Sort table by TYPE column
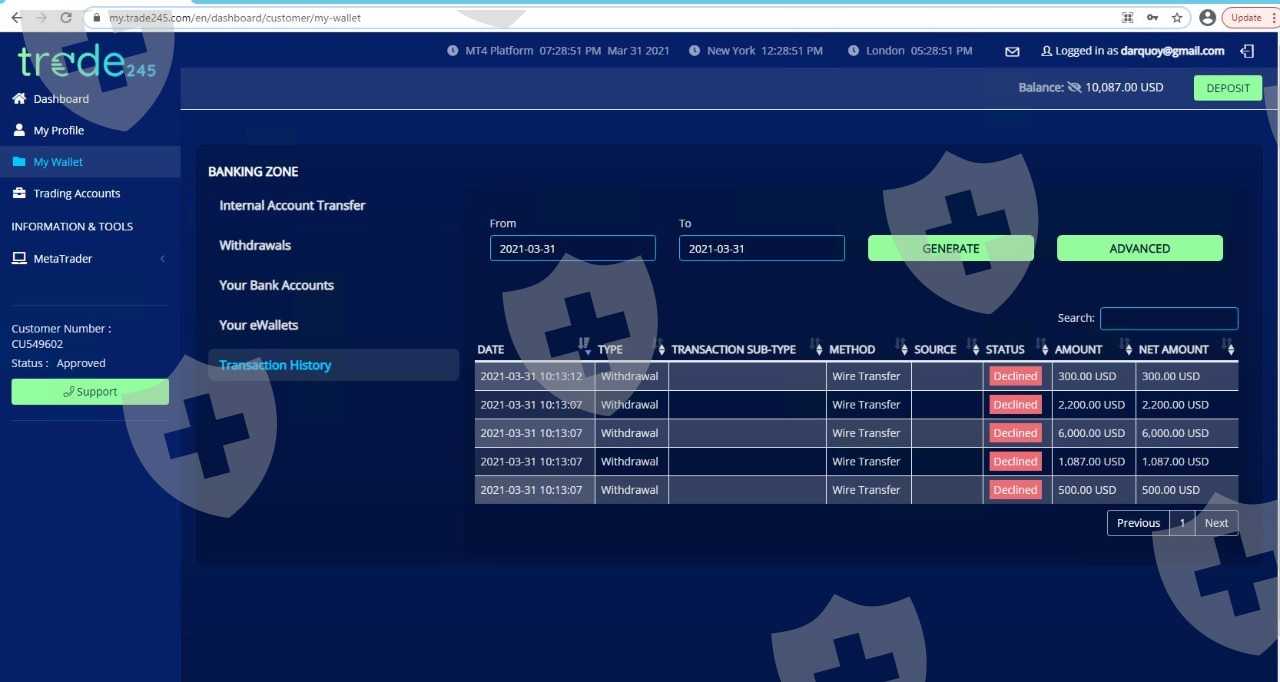The image size is (1280, 682). click(631, 349)
